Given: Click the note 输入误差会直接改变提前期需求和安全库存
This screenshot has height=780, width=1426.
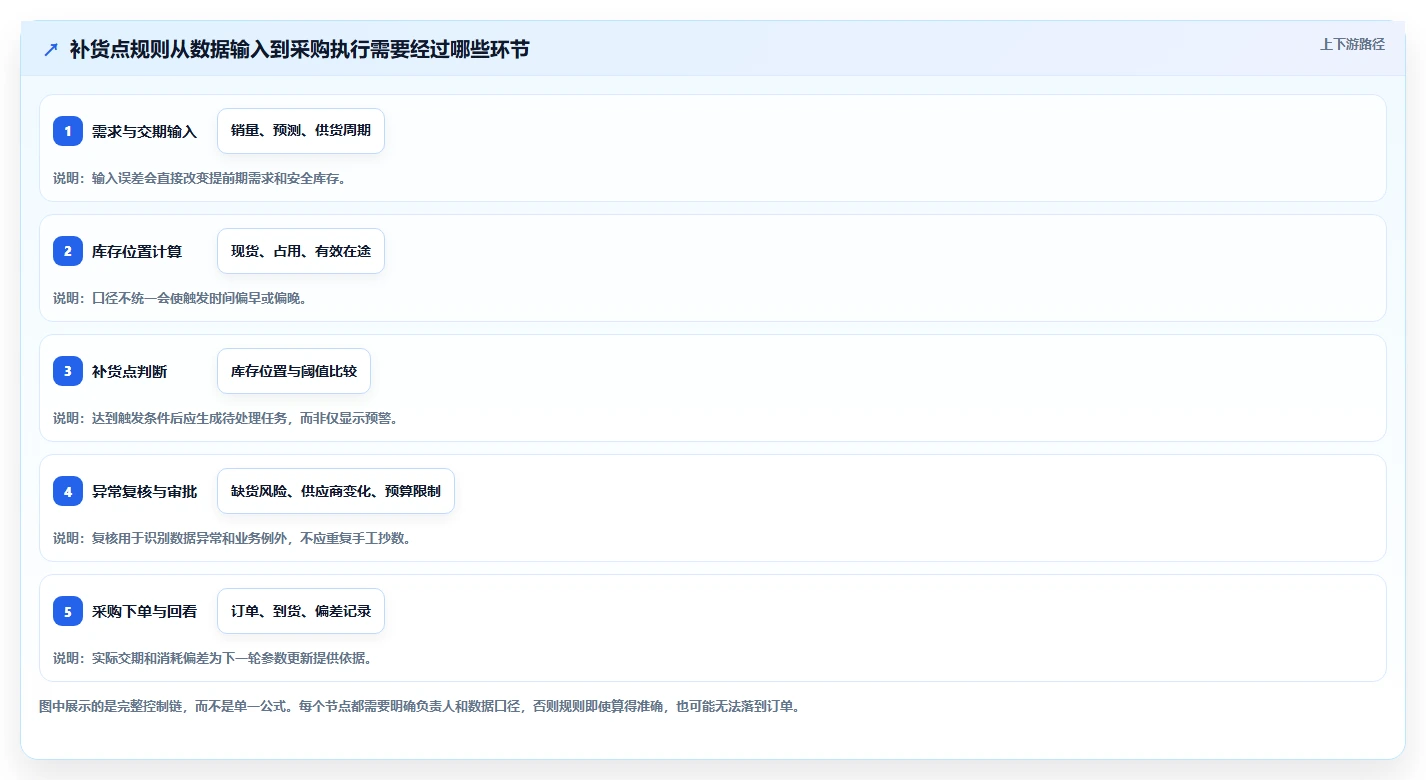Looking at the screenshot, I should click(x=199, y=178).
